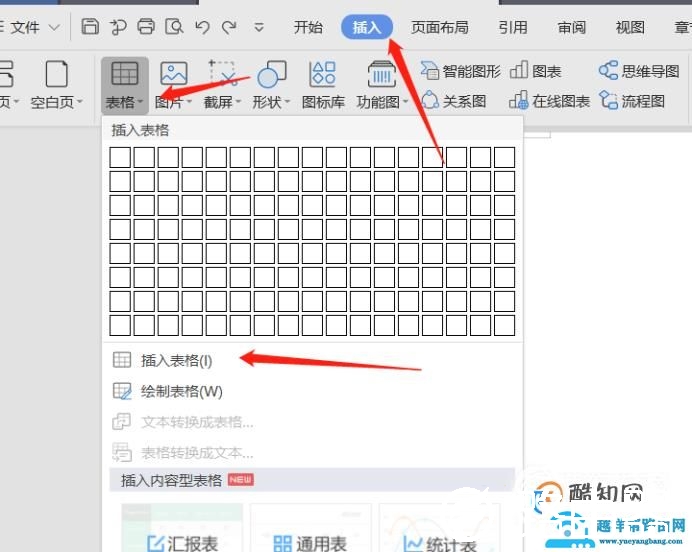
Task: Click the 截屏 screenshot icon
Action: 222,73
